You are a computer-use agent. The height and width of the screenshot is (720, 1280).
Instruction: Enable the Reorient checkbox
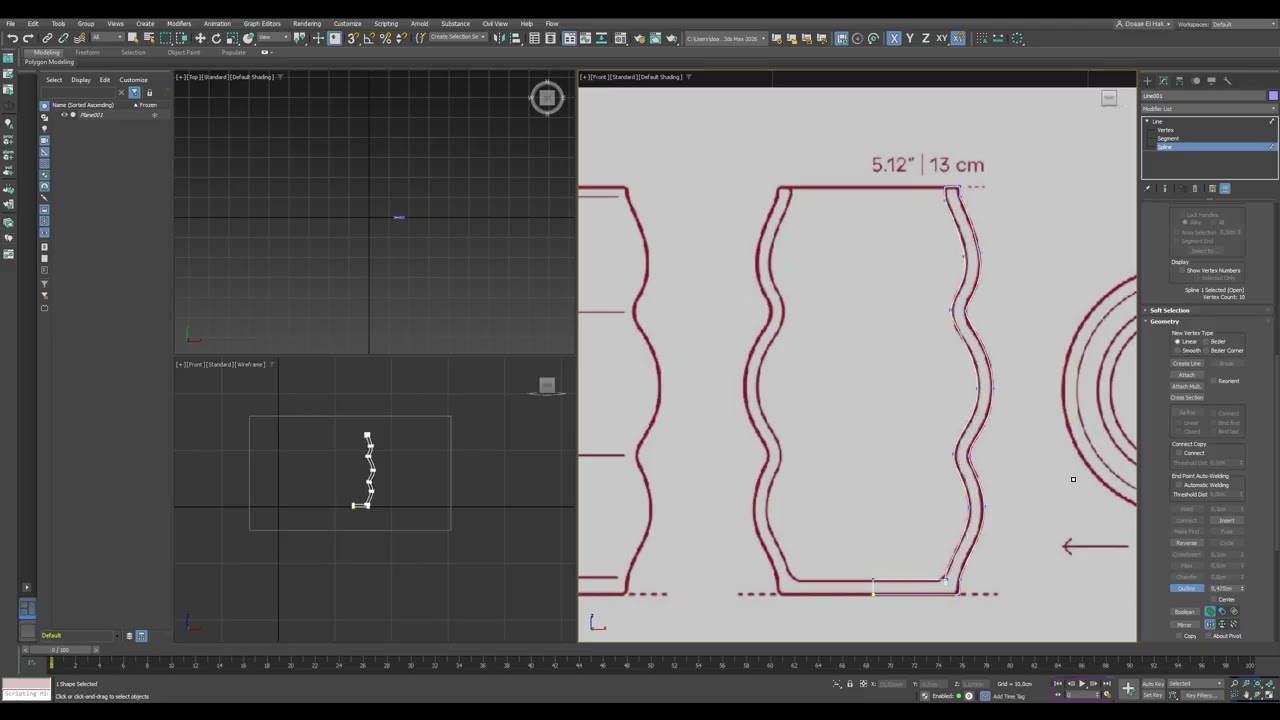tap(1213, 381)
